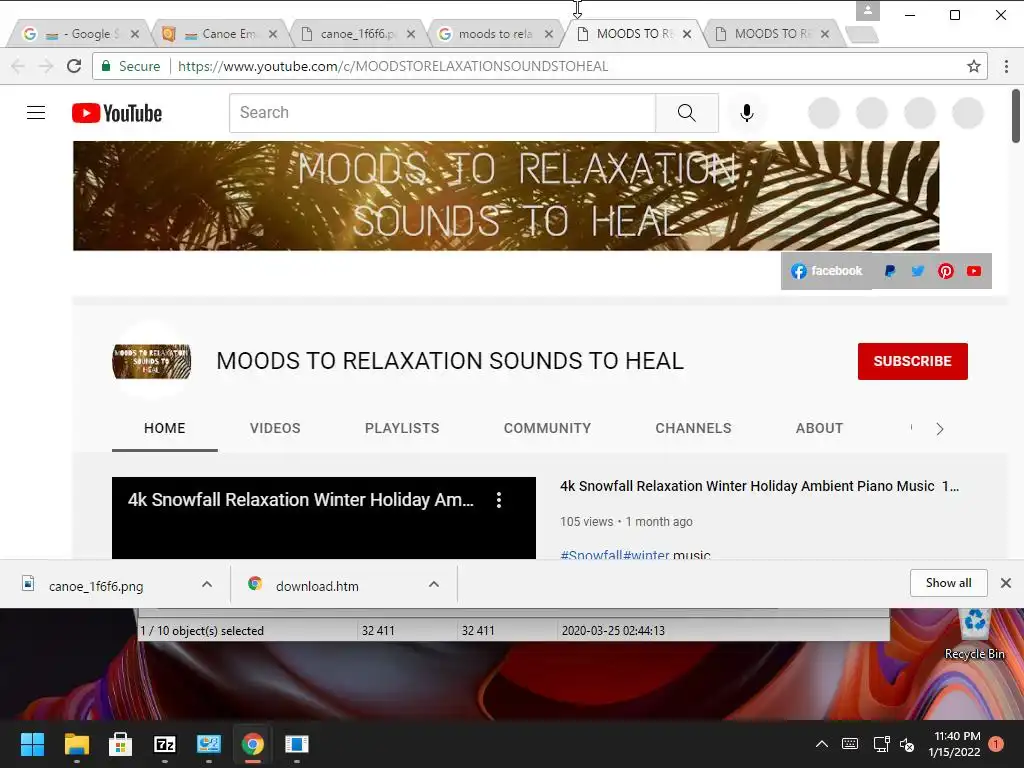Open the PayPal link icon
Image resolution: width=1024 pixels, height=768 pixels.
889,271
